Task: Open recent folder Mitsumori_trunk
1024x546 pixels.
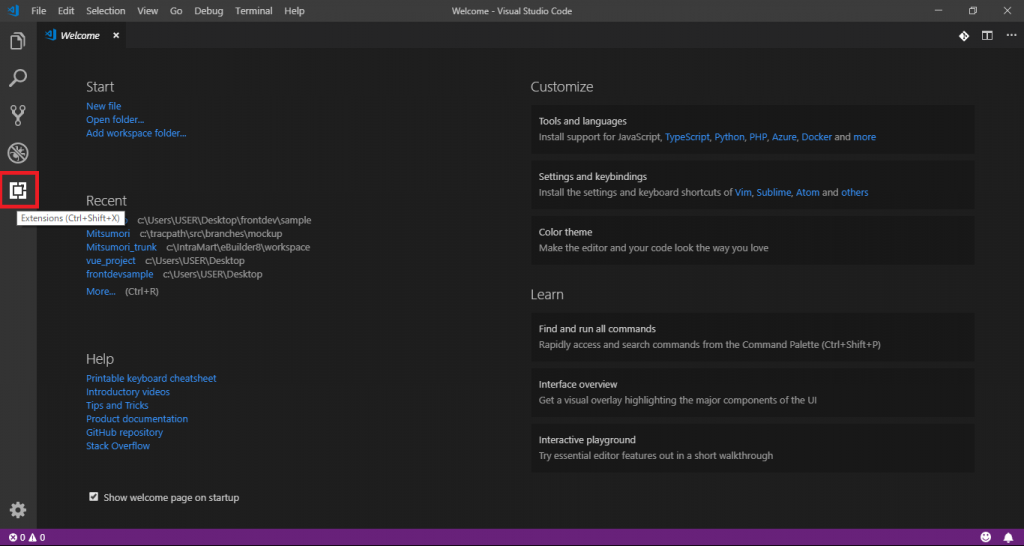Action: 121,247
